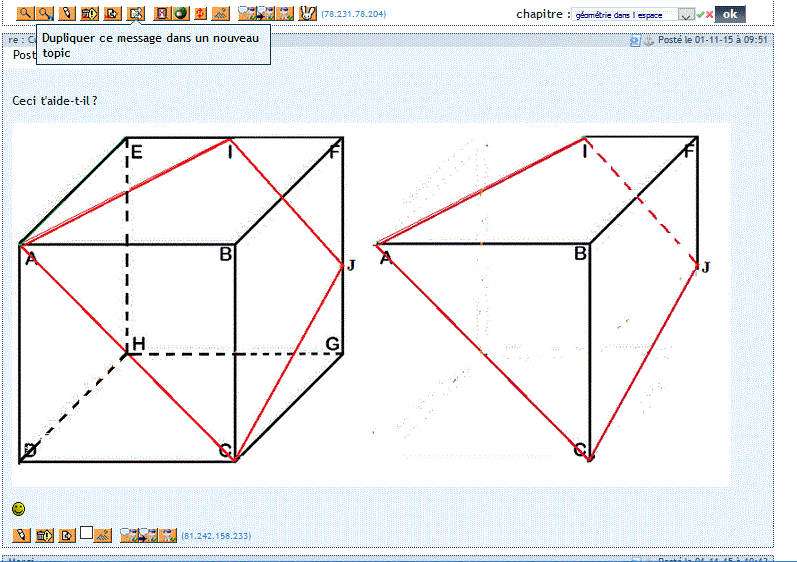Click the green globe icon in top toolbar

180,14
